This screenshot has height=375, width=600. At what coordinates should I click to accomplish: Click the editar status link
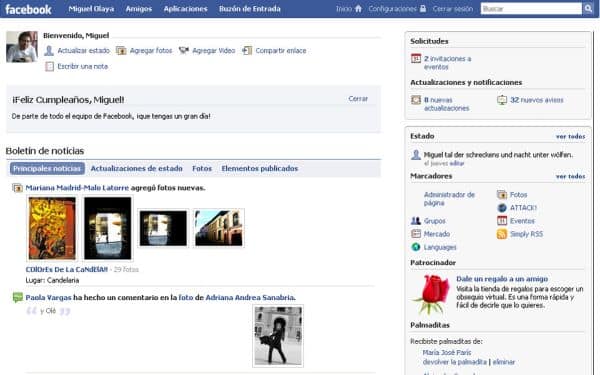click(457, 163)
